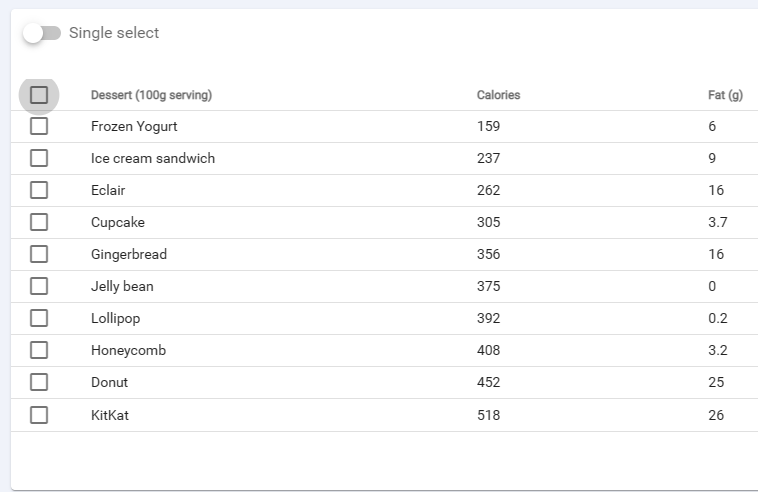Viewport: 758px width, 492px height.
Task: Check the Jelly bean checkbox
Action: 39,286
